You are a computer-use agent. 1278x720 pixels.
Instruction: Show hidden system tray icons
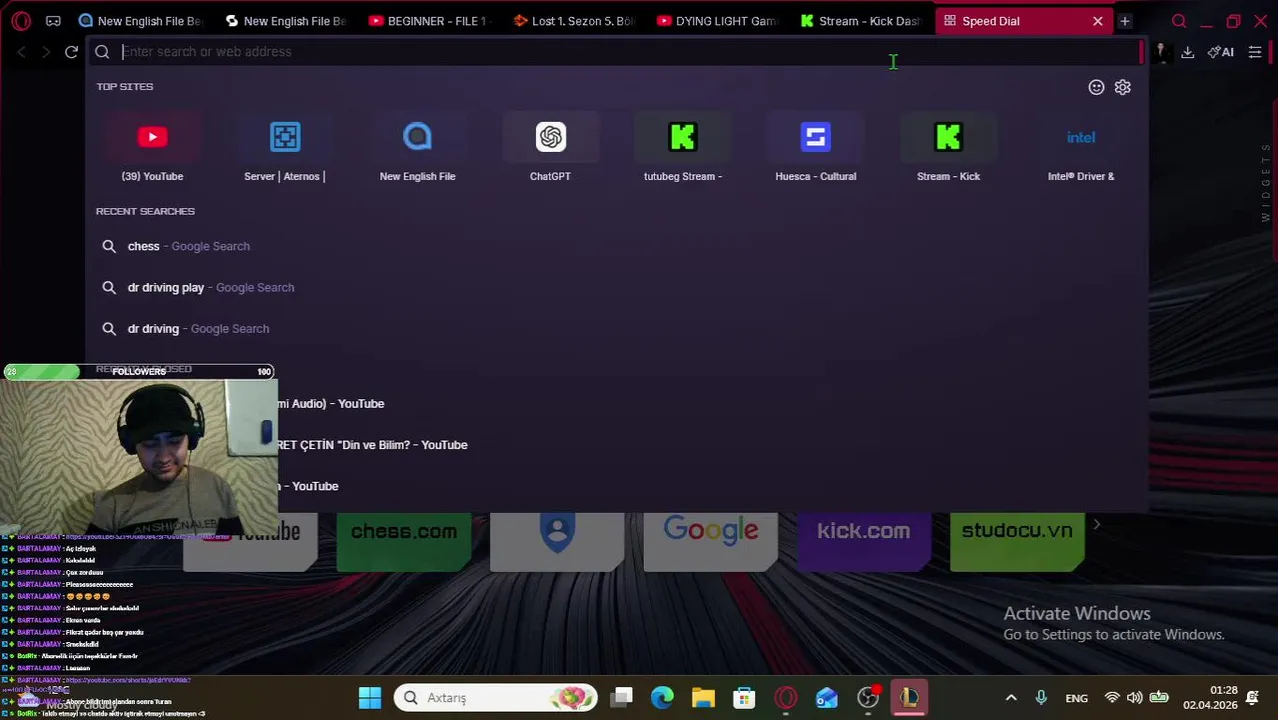(1011, 698)
